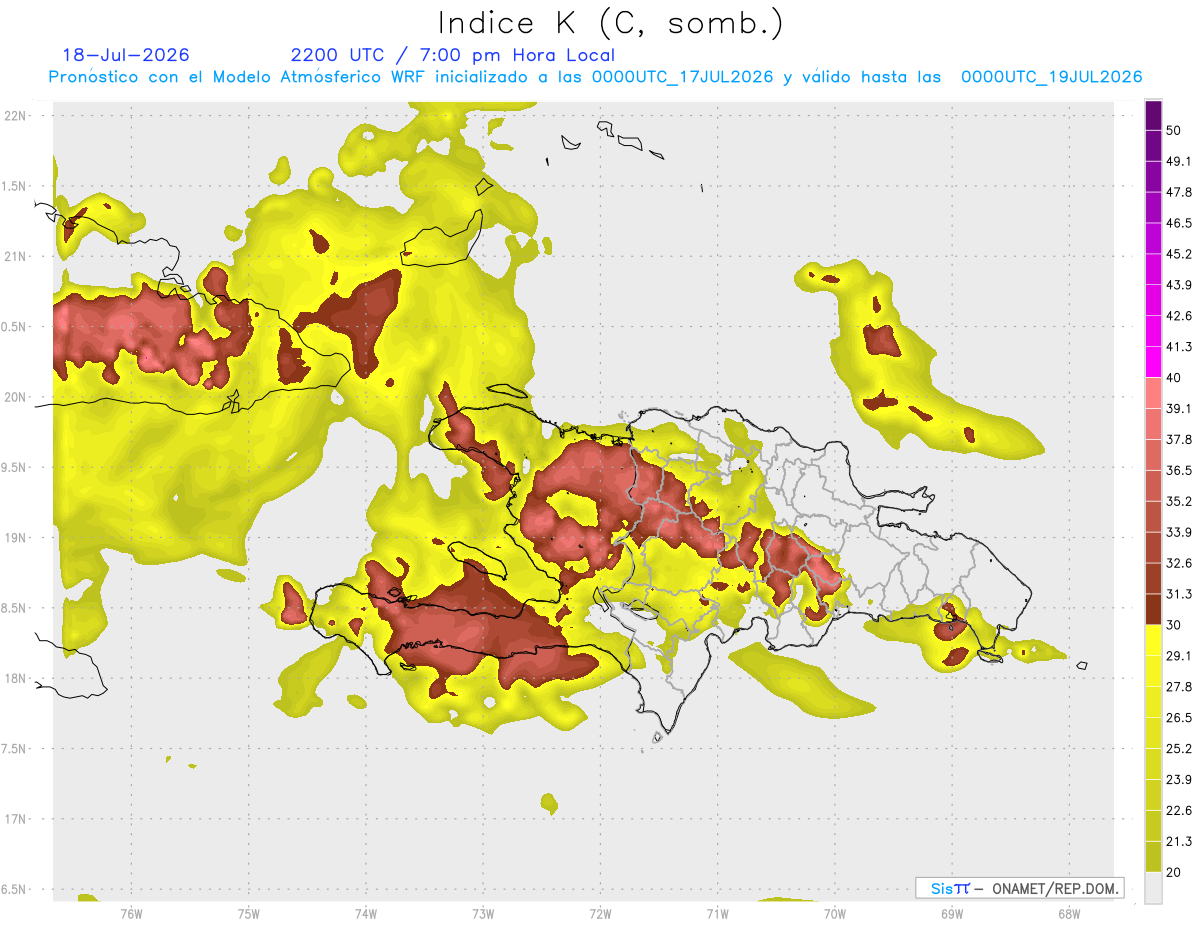Click the legend value "22.6"

tap(1179, 811)
